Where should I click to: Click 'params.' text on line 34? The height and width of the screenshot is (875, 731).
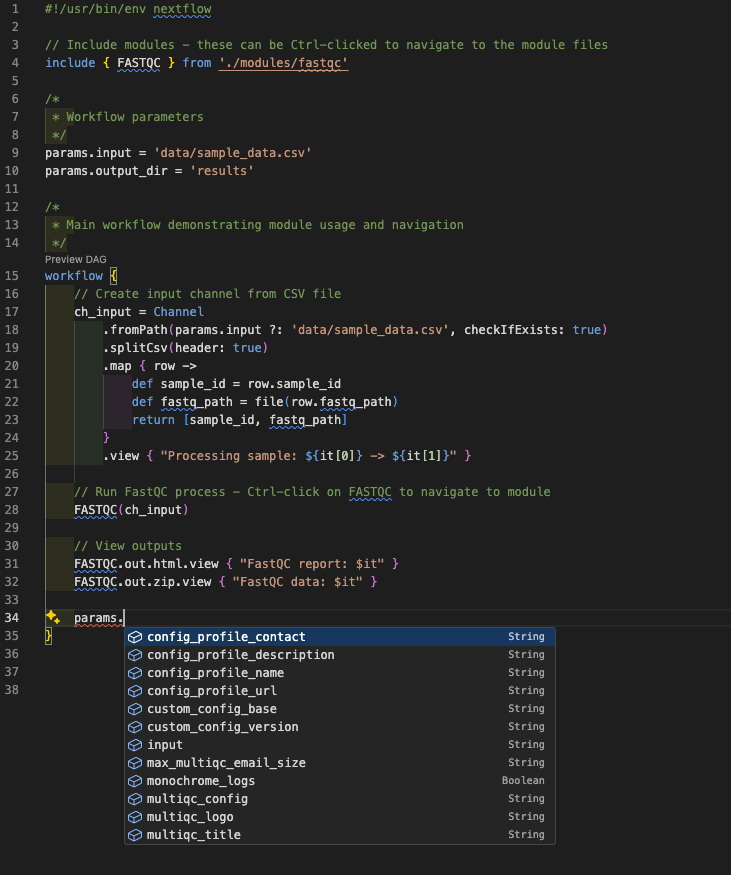pyautogui.click(x=99, y=618)
